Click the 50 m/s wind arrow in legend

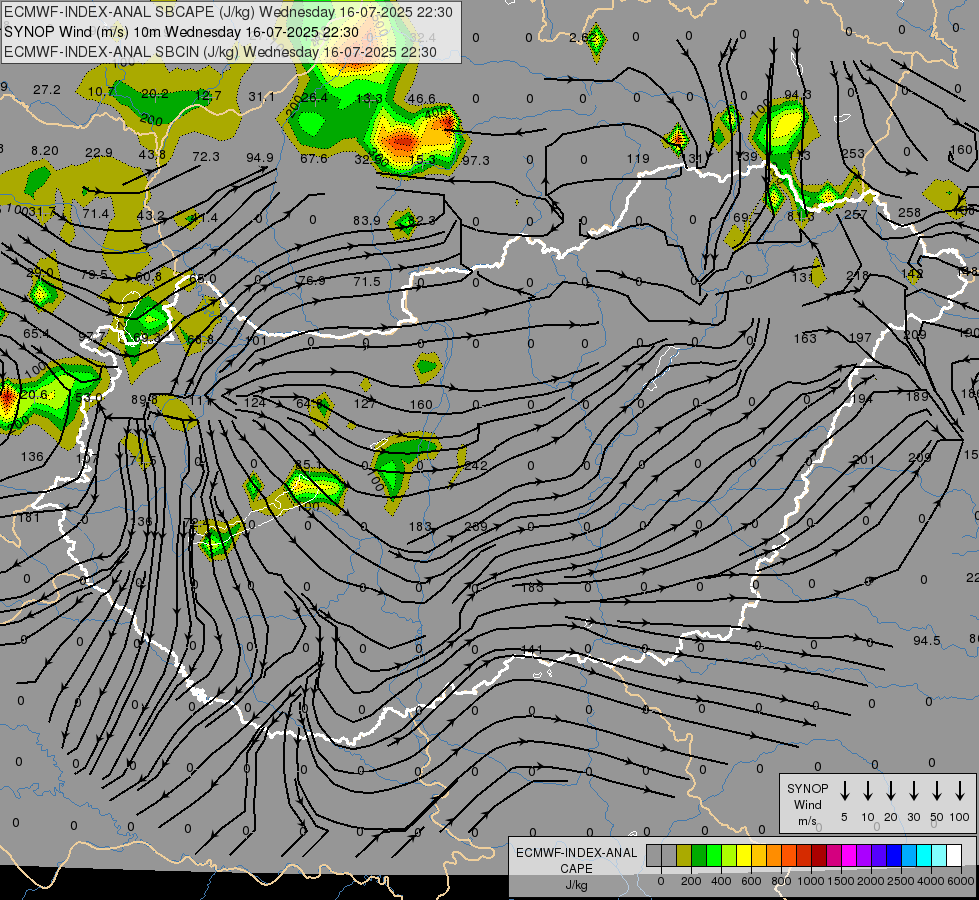click(937, 791)
